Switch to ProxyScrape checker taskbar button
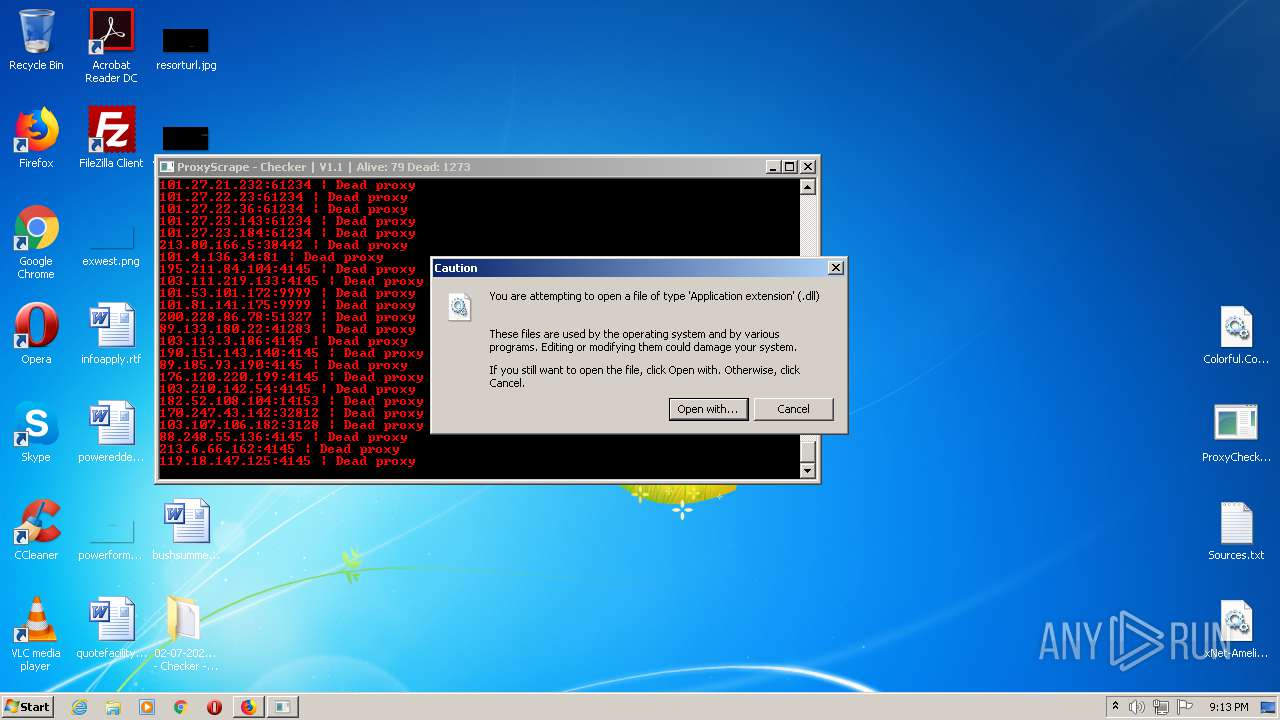Viewport: 1280px width, 720px height. (x=283, y=707)
